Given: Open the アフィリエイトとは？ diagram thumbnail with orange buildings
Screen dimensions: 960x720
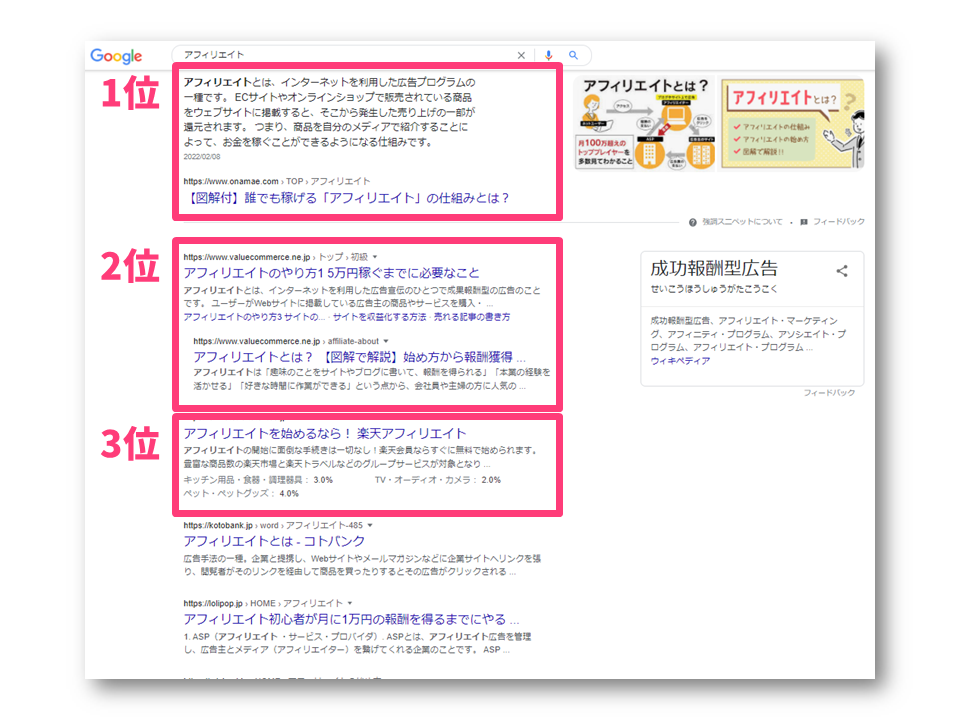Looking at the screenshot, I should coord(645,123).
